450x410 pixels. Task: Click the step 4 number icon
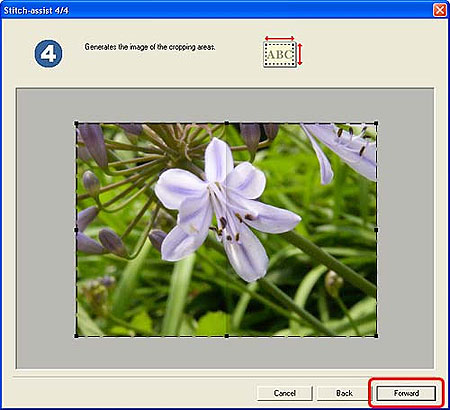point(48,54)
